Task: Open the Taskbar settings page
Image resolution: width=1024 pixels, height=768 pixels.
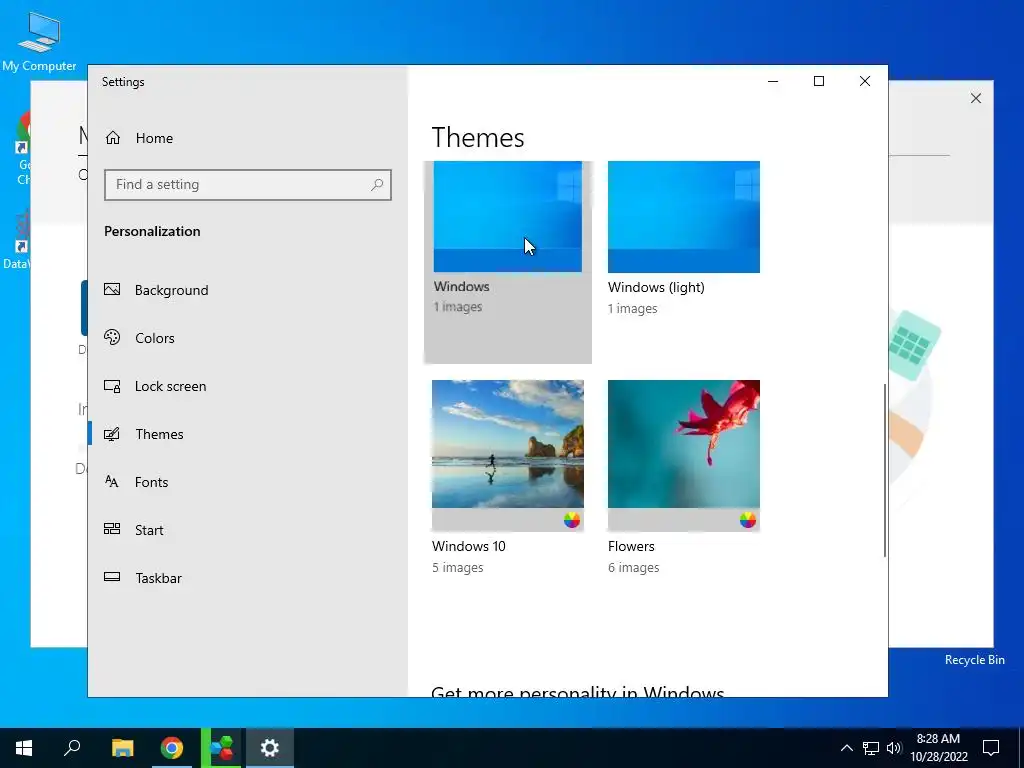Action: click(x=158, y=578)
